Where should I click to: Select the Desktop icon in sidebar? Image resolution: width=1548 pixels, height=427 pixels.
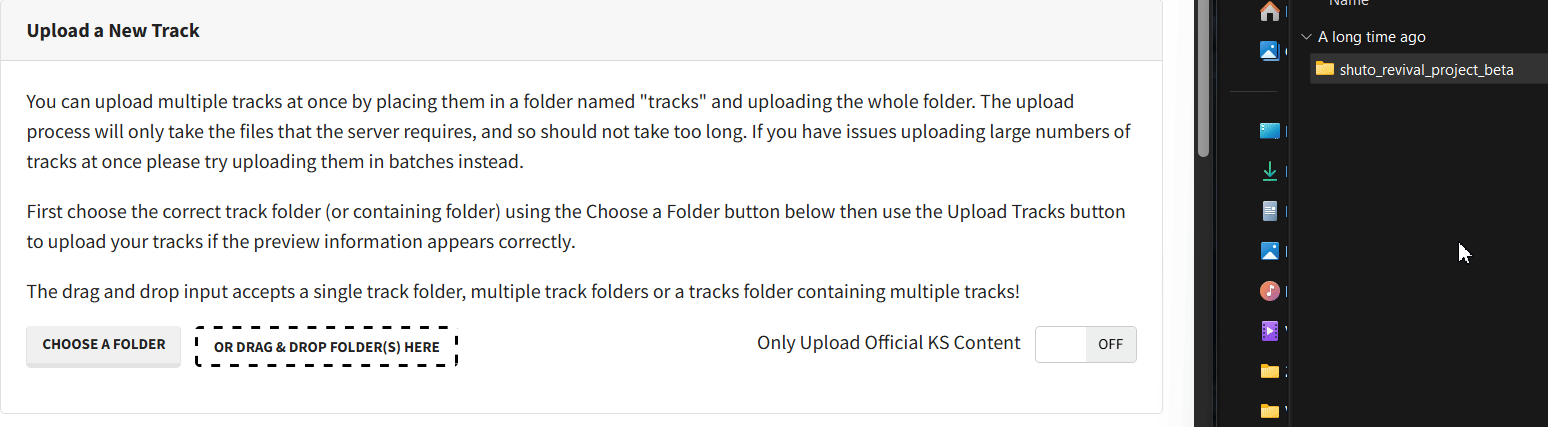click(x=1269, y=131)
